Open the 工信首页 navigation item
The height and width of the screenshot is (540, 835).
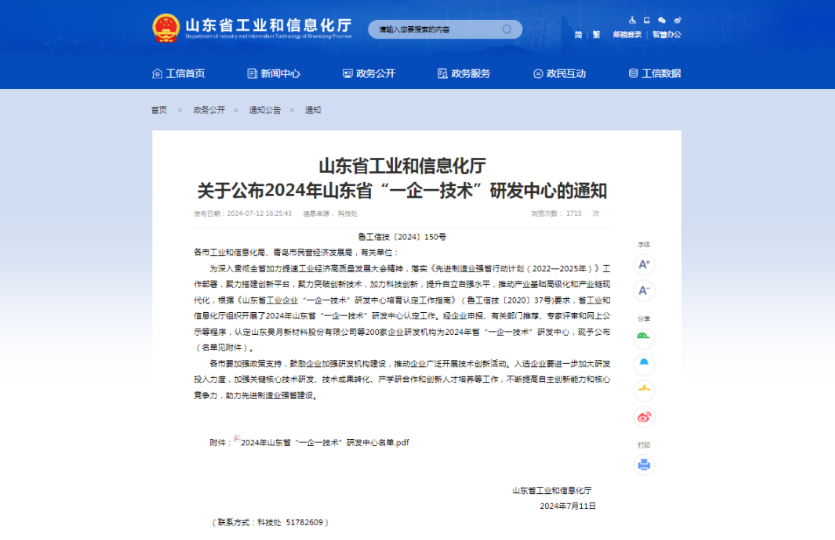click(x=178, y=73)
